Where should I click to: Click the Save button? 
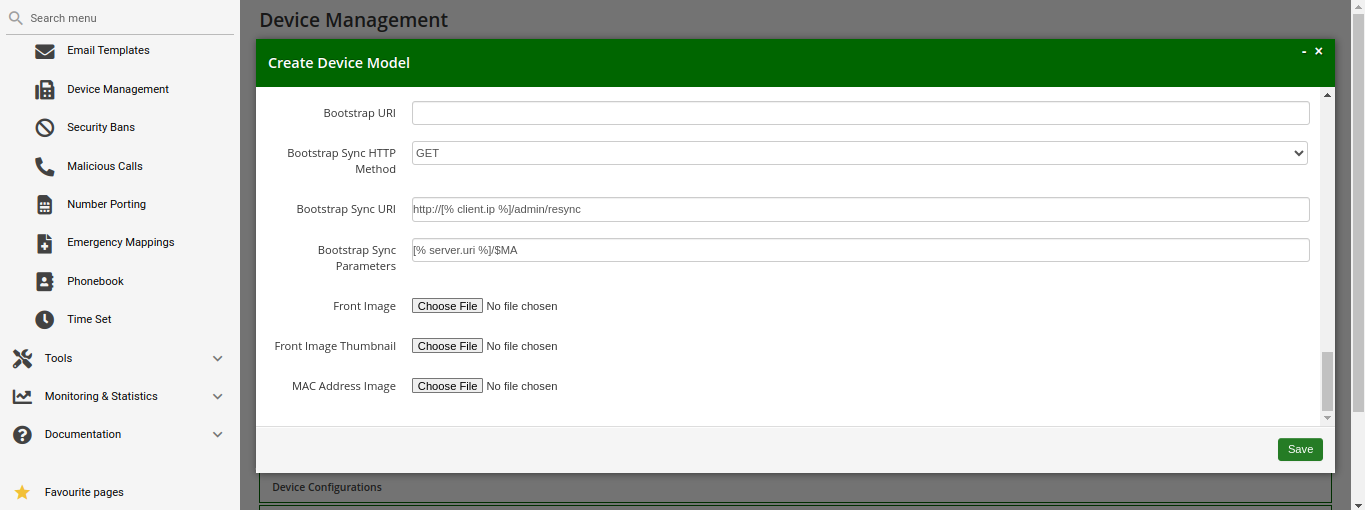coord(1300,449)
